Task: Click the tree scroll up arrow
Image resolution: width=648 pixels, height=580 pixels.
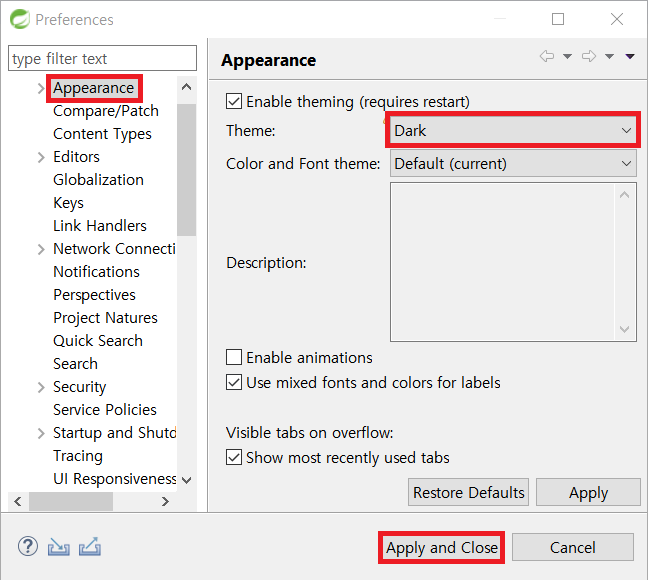Action: click(x=186, y=87)
